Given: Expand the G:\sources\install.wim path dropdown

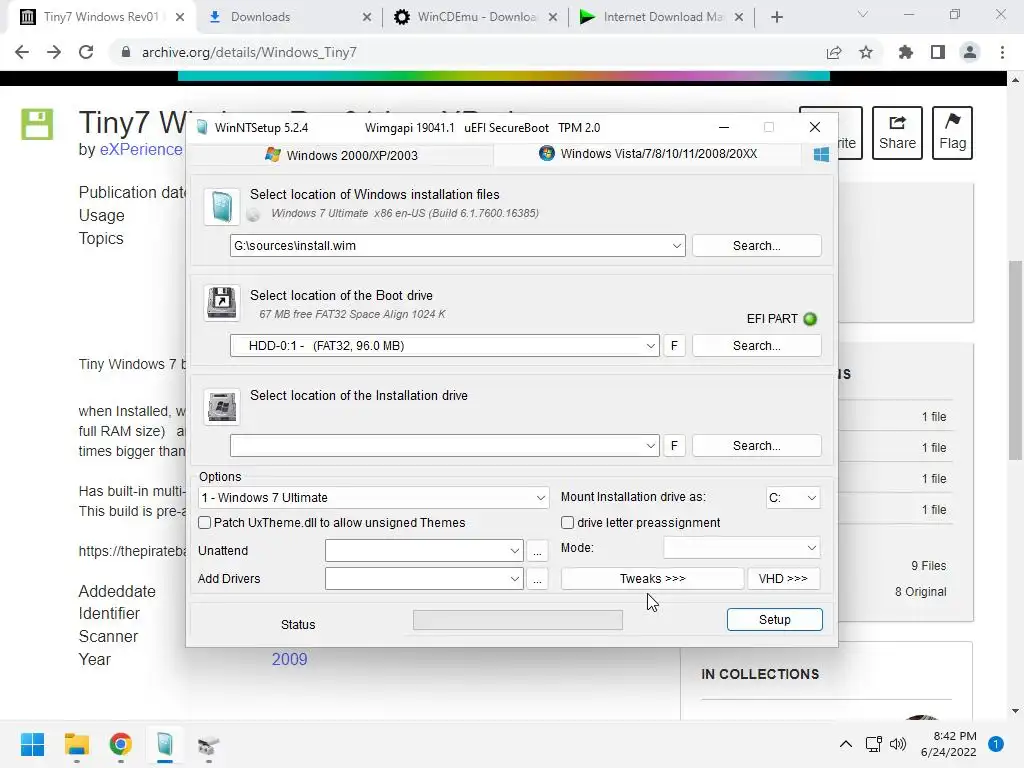Looking at the screenshot, I should pos(676,246).
